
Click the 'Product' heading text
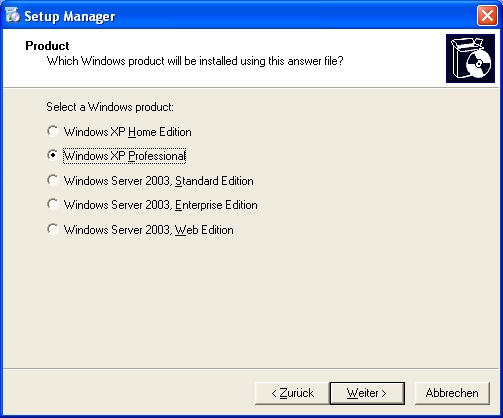click(x=47, y=46)
